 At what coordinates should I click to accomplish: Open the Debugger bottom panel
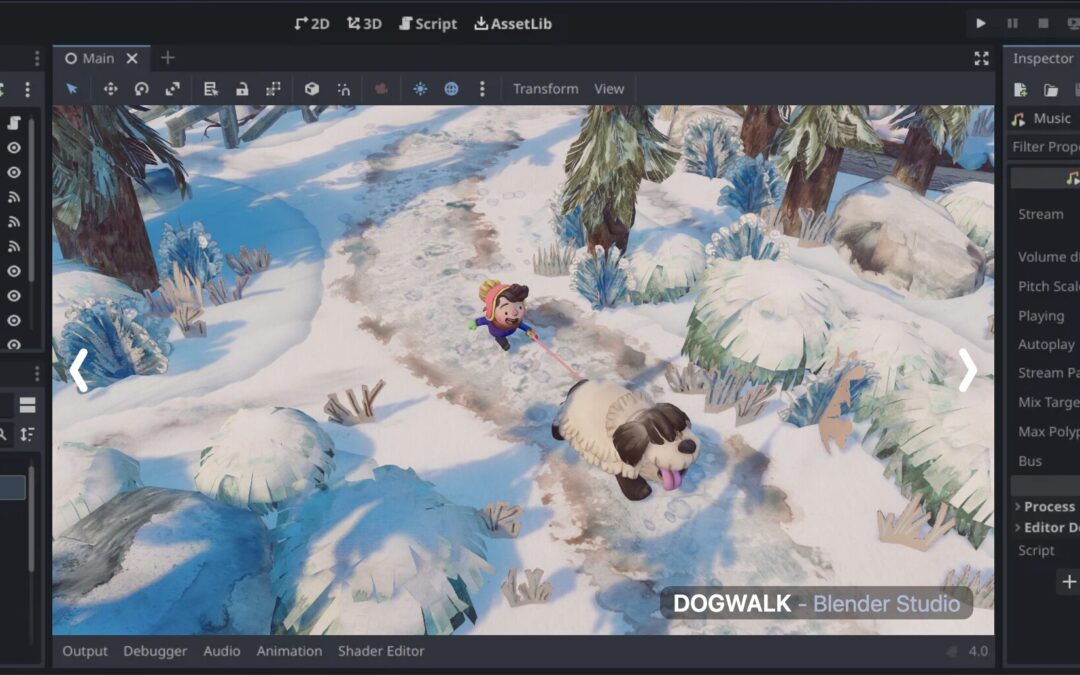coord(155,651)
